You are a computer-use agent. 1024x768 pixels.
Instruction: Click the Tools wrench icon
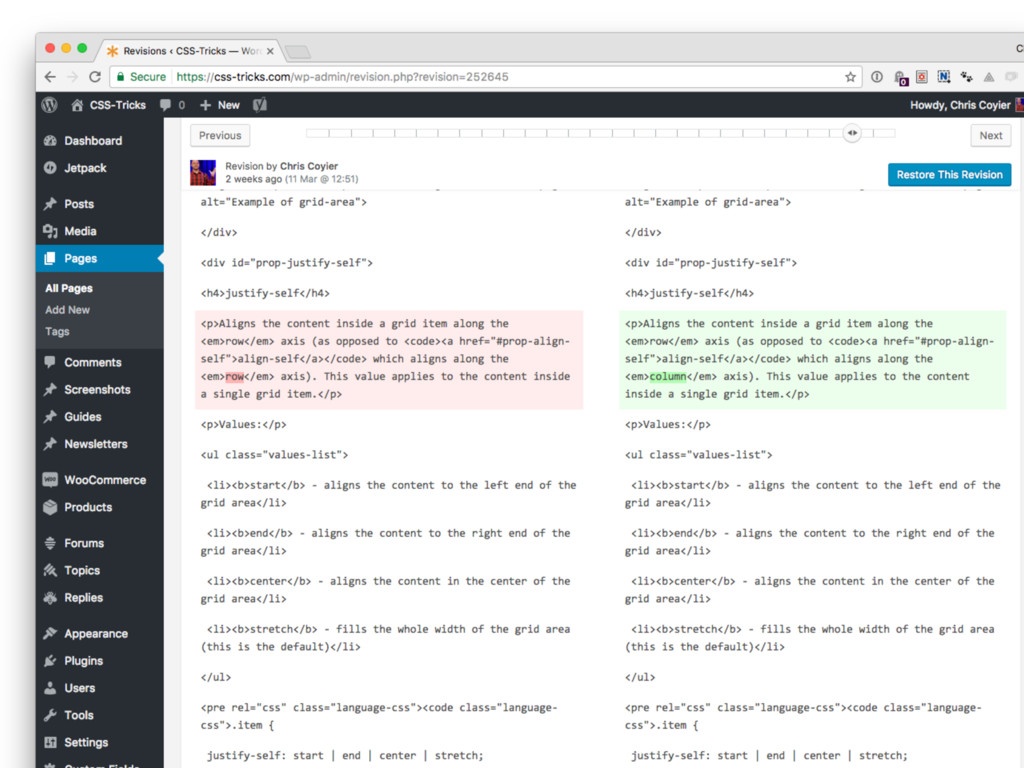pyautogui.click(x=50, y=715)
